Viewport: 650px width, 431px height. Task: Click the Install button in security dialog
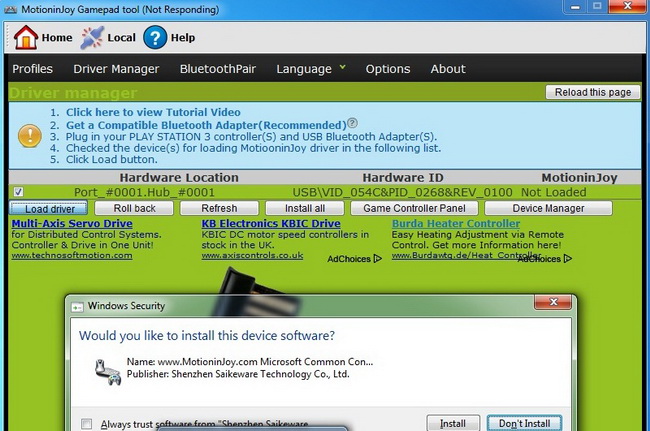452,423
